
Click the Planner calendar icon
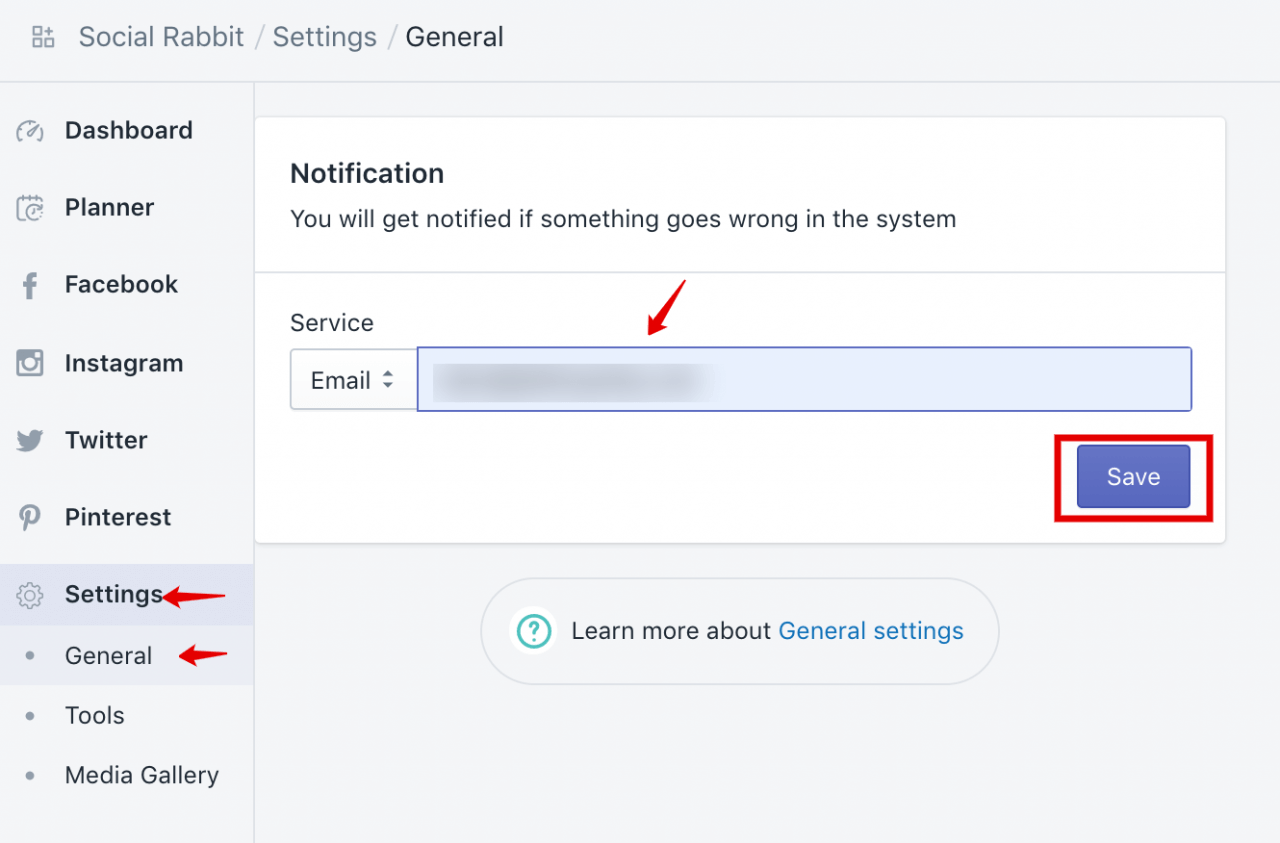point(30,208)
